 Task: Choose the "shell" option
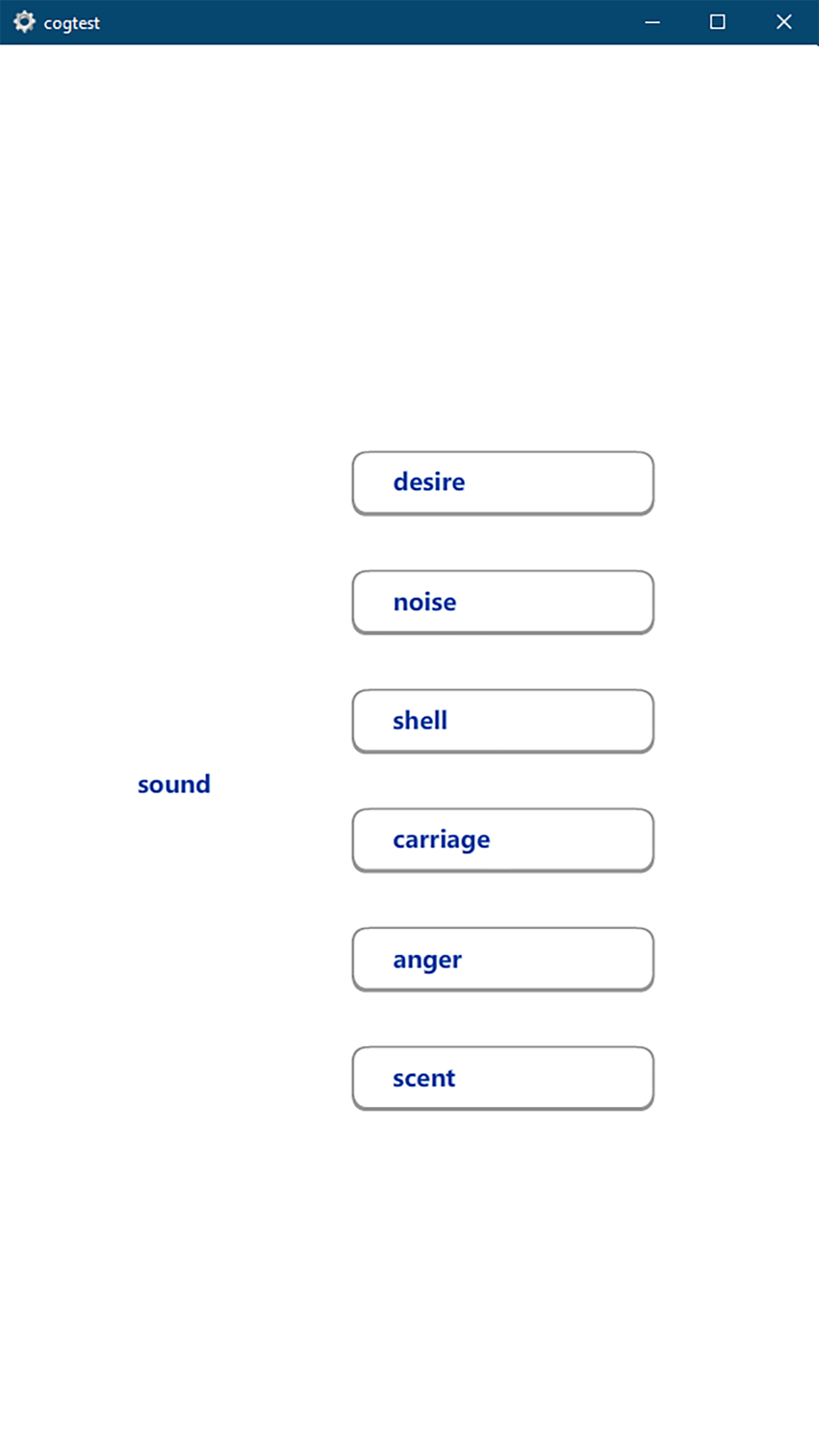tap(502, 721)
